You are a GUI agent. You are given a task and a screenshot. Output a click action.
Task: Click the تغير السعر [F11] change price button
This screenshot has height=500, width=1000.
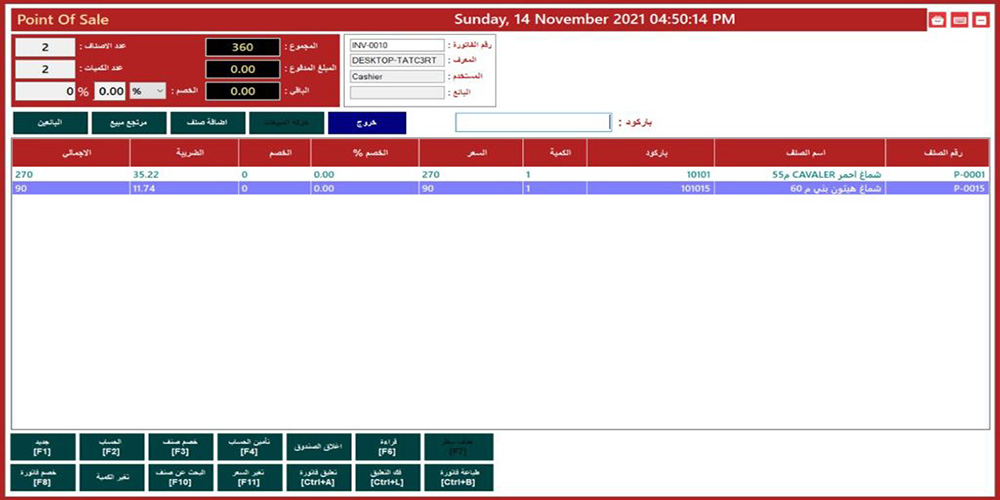pos(250,477)
